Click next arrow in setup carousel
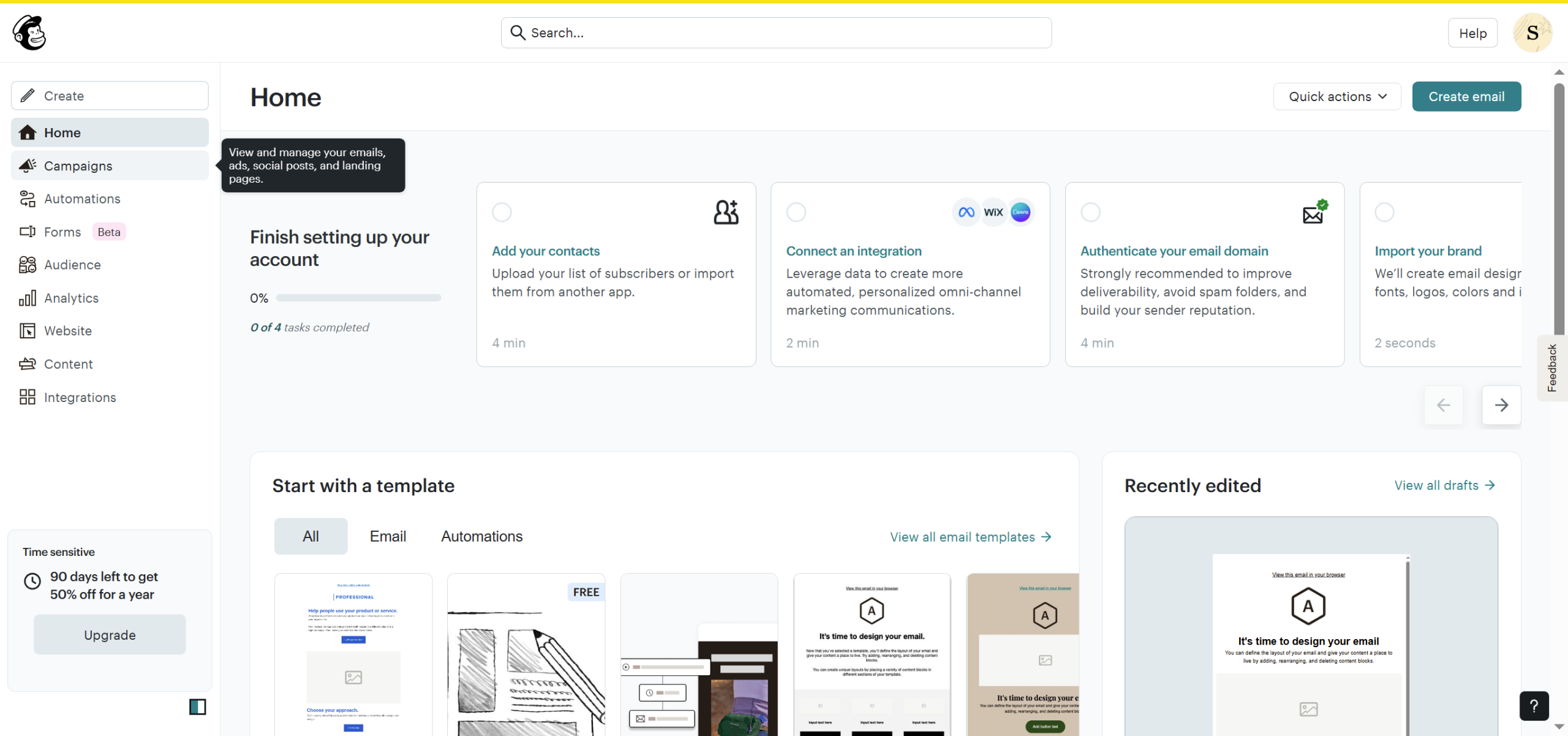This screenshot has width=1568, height=736. pyautogui.click(x=1501, y=405)
